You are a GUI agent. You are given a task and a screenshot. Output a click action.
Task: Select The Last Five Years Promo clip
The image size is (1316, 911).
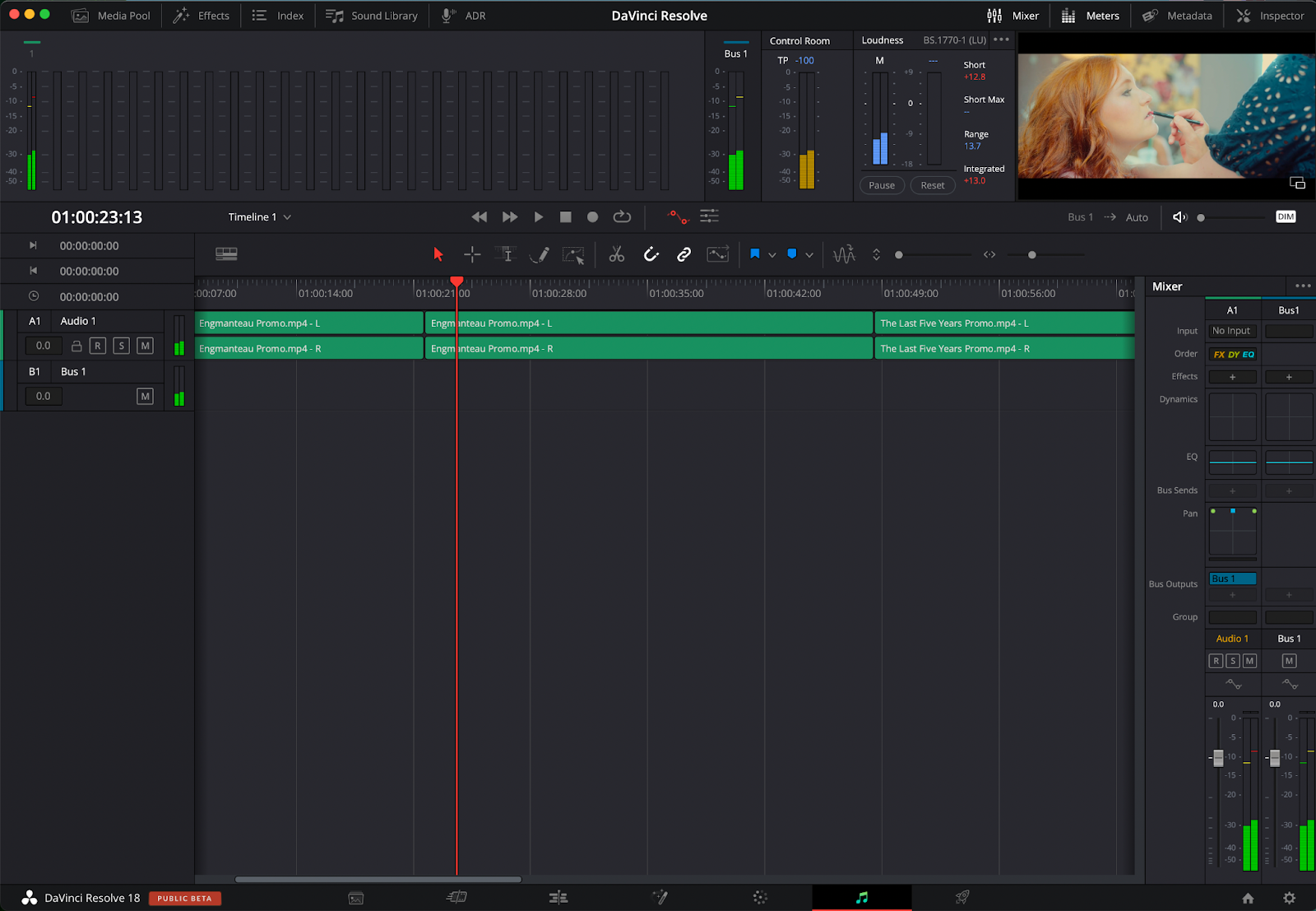pos(1003,323)
